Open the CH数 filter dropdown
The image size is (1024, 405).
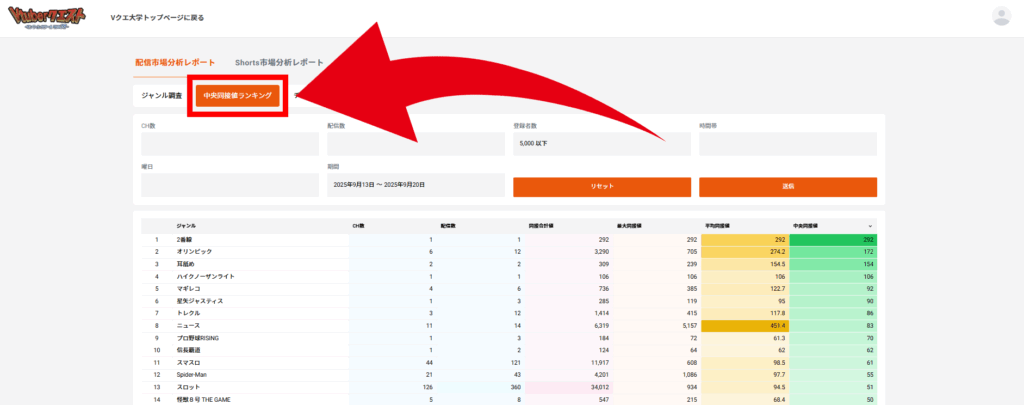tap(230, 144)
